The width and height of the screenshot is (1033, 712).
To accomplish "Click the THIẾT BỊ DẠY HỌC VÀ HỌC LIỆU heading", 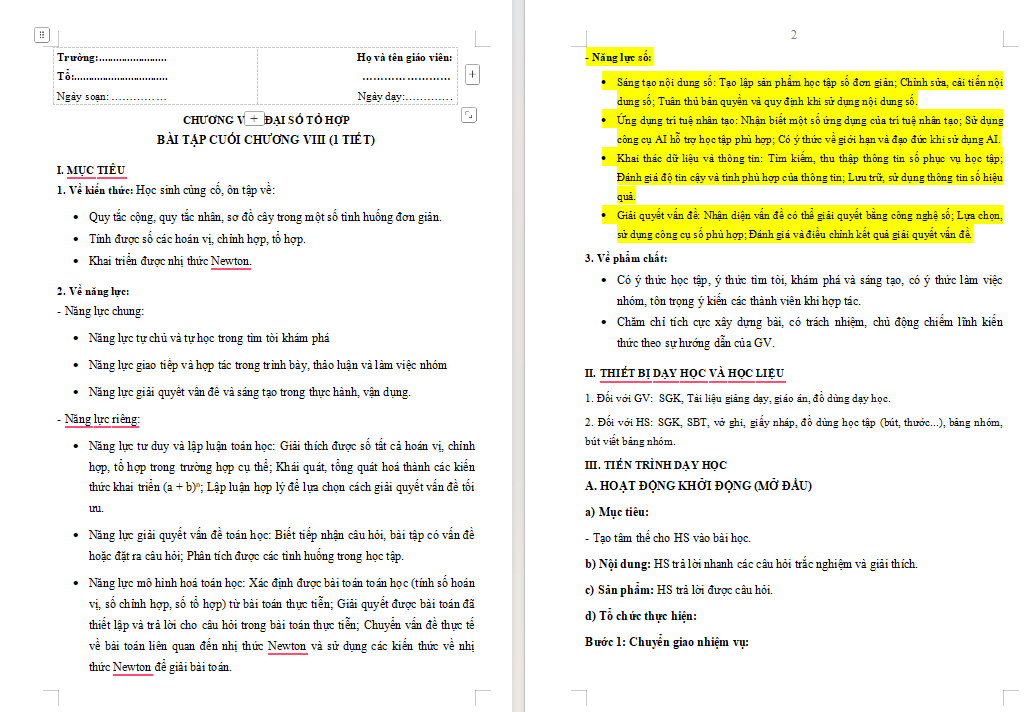I will pos(692,373).
